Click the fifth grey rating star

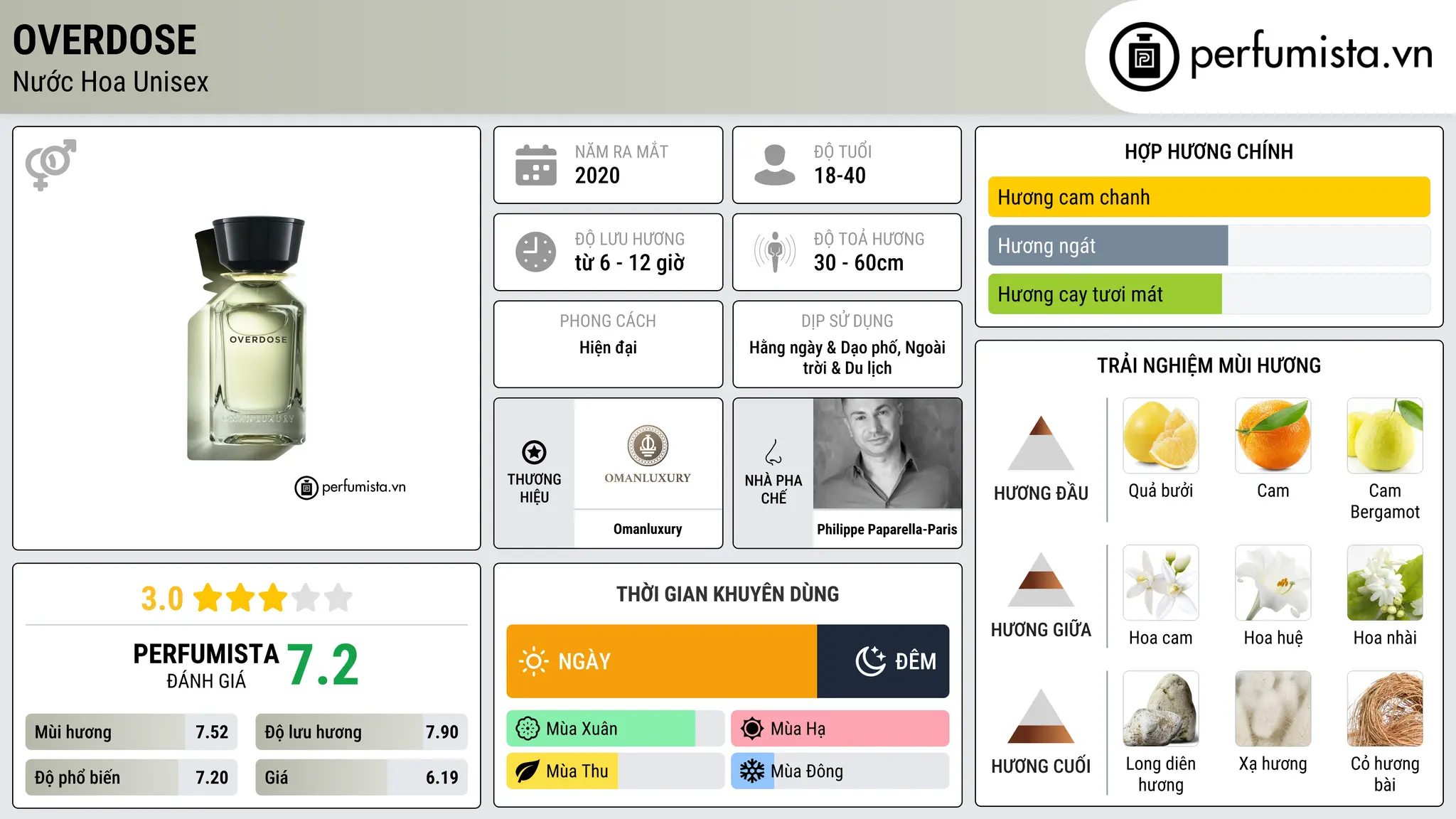[x=338, y=598]
